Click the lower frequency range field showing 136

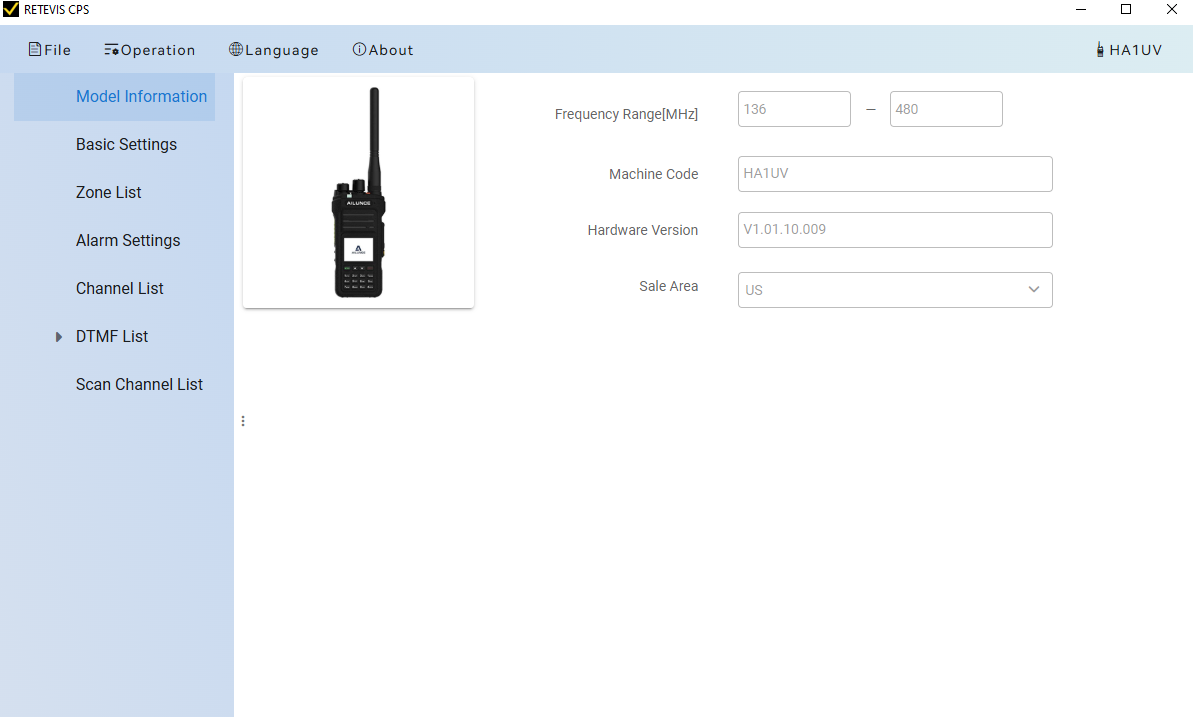[793, 109]
